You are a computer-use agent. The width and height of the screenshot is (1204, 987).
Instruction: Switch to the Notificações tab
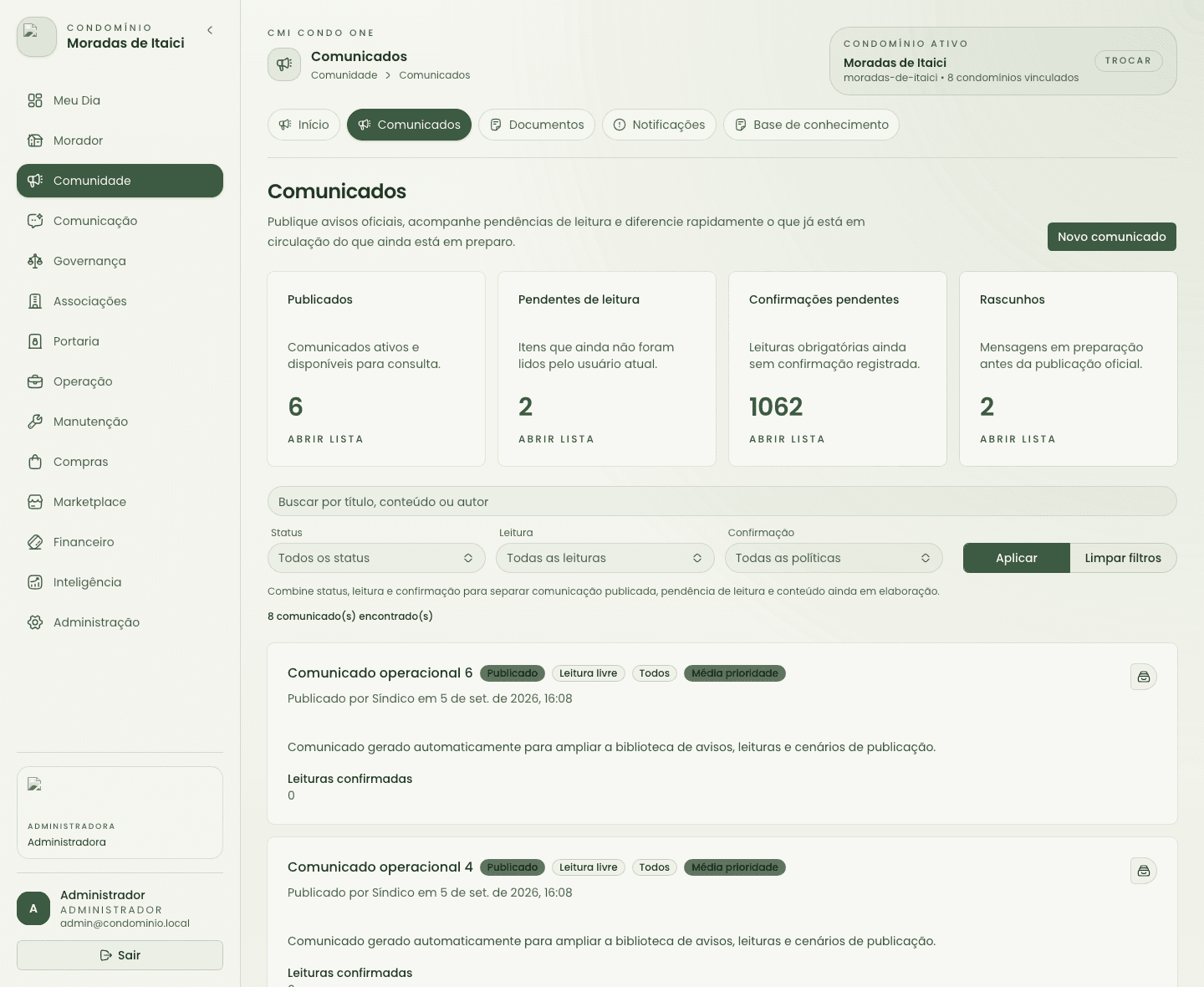pos(659,125)
